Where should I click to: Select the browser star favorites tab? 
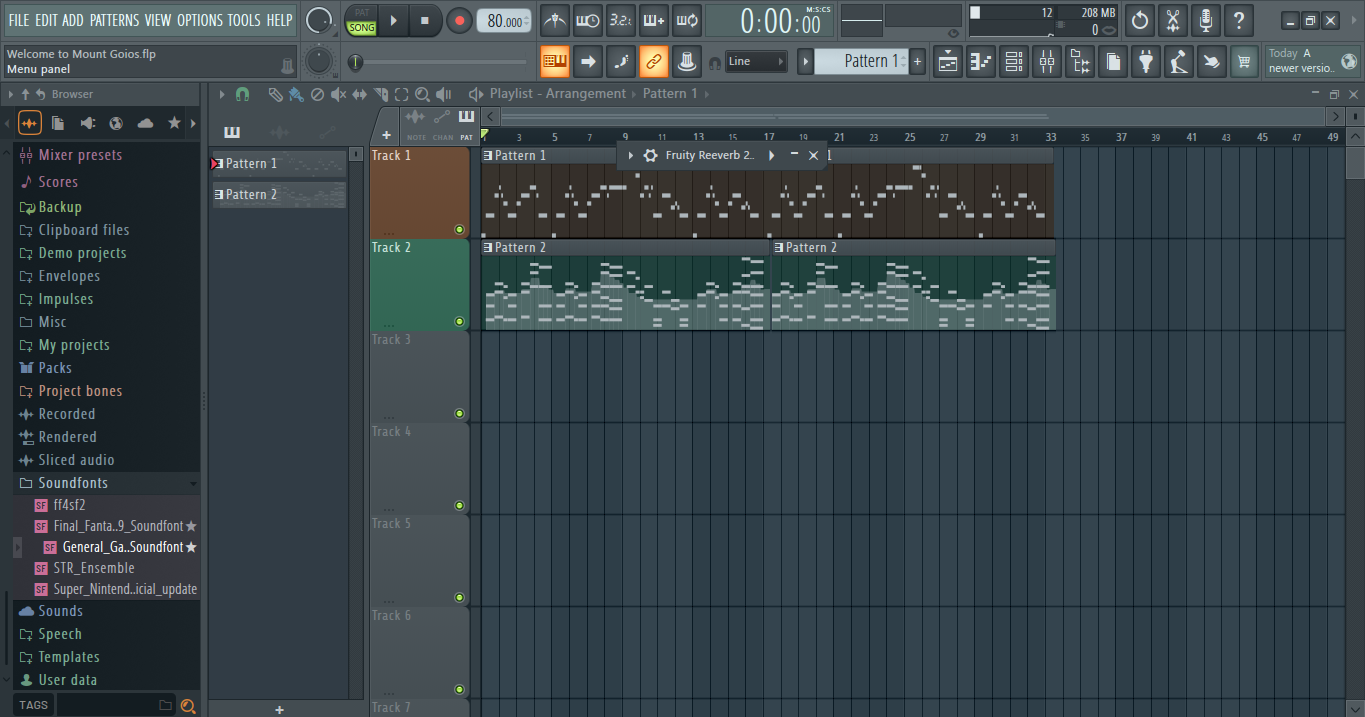click(174, 123)
